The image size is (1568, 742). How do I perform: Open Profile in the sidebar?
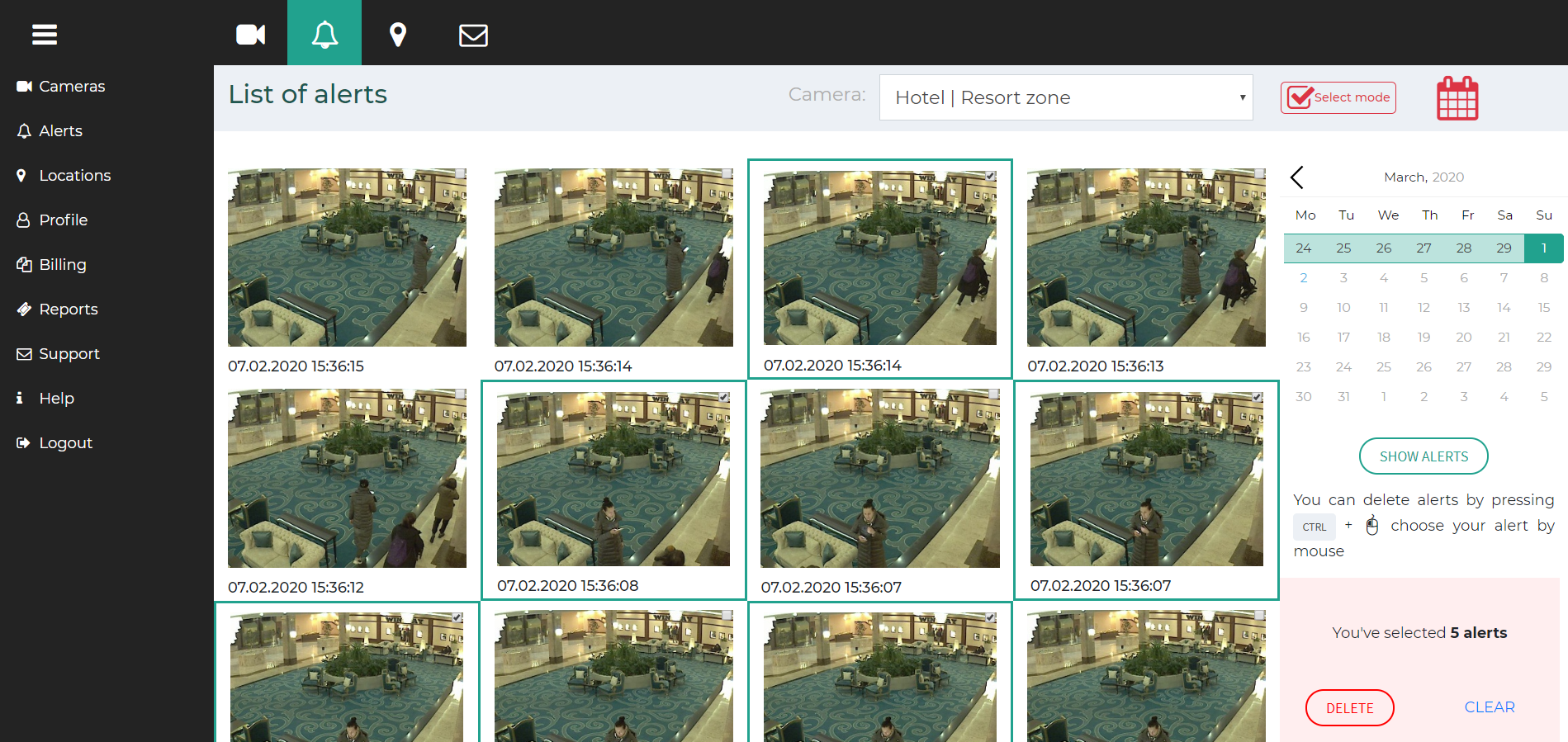[52, 220]
